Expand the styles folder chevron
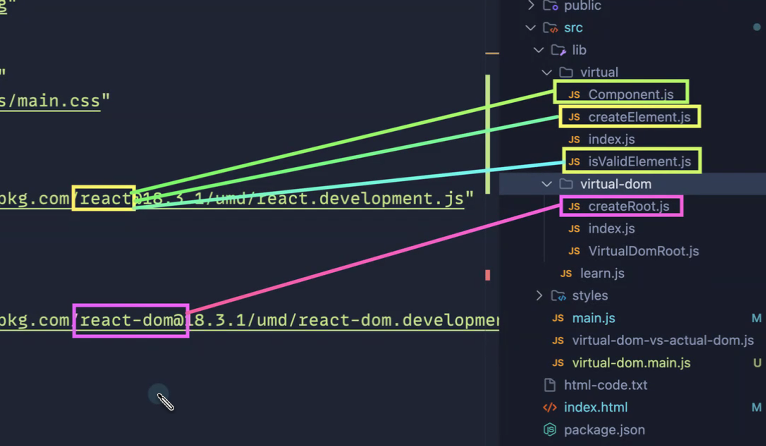The width and height of the screenshot is (766, 446). [539, 296]
